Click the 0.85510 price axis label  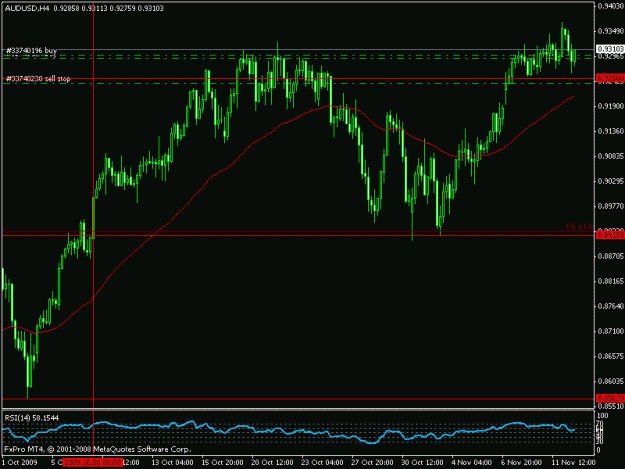point(611,406)
